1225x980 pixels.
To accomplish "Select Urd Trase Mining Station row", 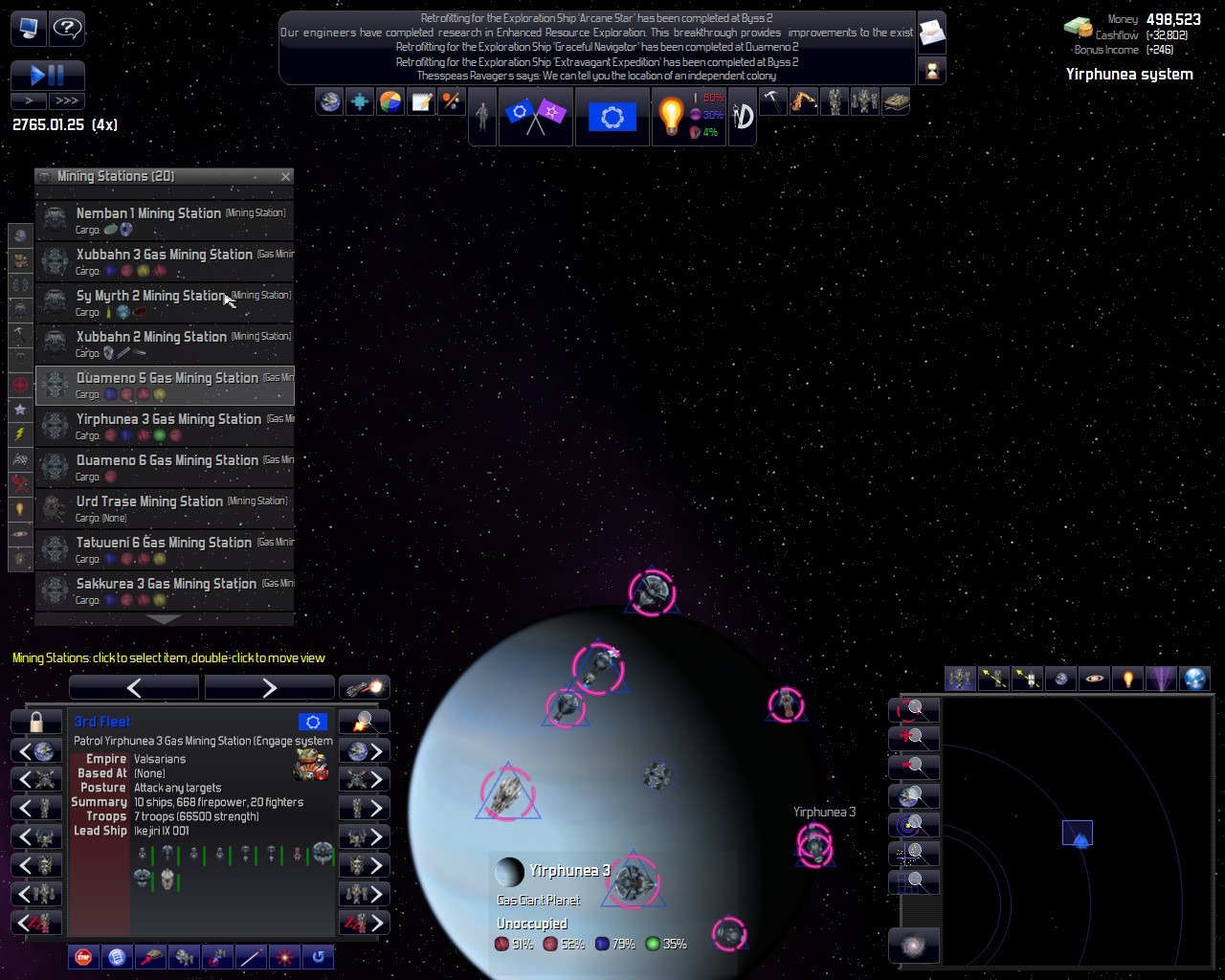I will point(165,508).
